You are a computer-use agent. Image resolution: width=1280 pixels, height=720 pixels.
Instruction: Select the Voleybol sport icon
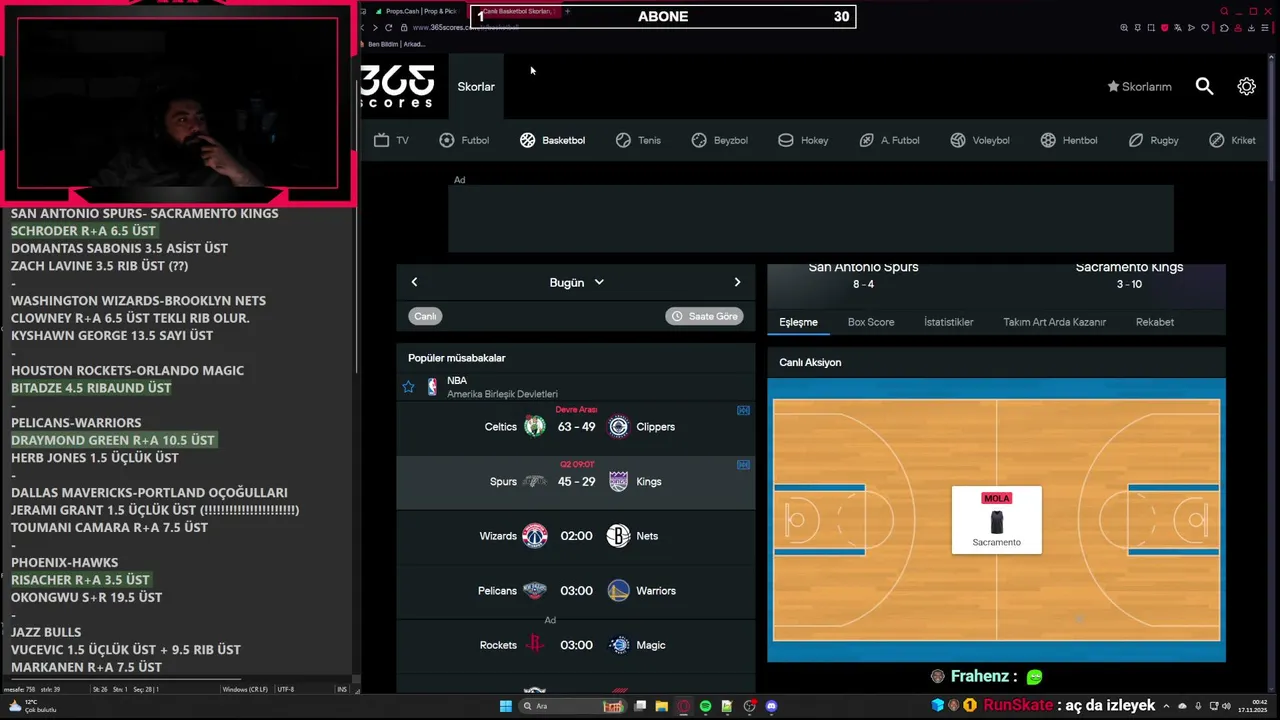(958, 140)
